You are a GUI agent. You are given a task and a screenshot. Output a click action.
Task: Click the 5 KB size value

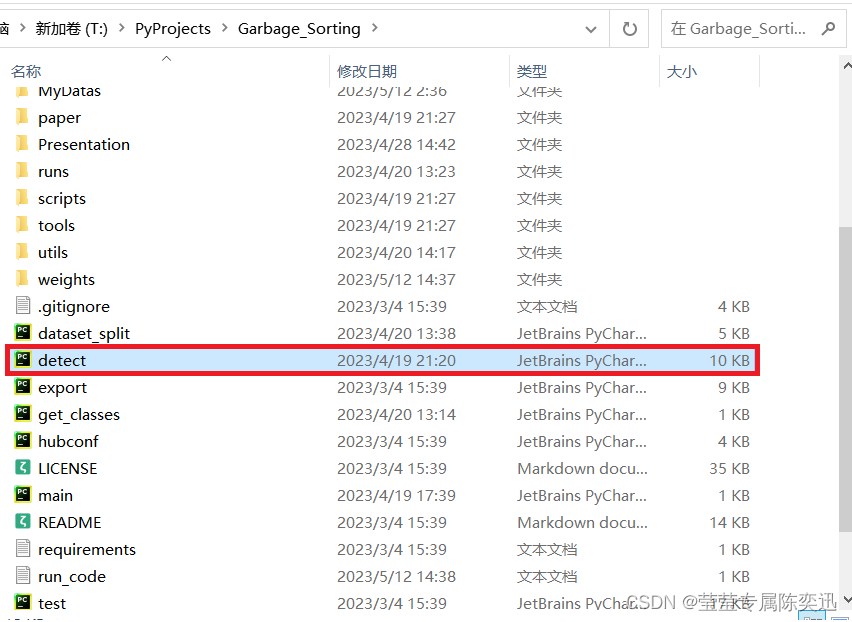pyautogui.click(x=734, y=334)
